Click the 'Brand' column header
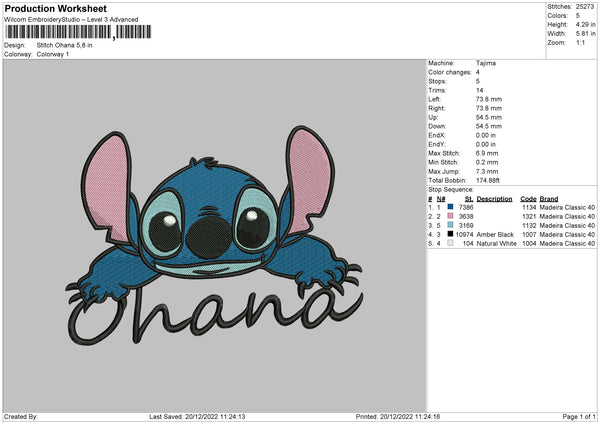 click(549, 199)
